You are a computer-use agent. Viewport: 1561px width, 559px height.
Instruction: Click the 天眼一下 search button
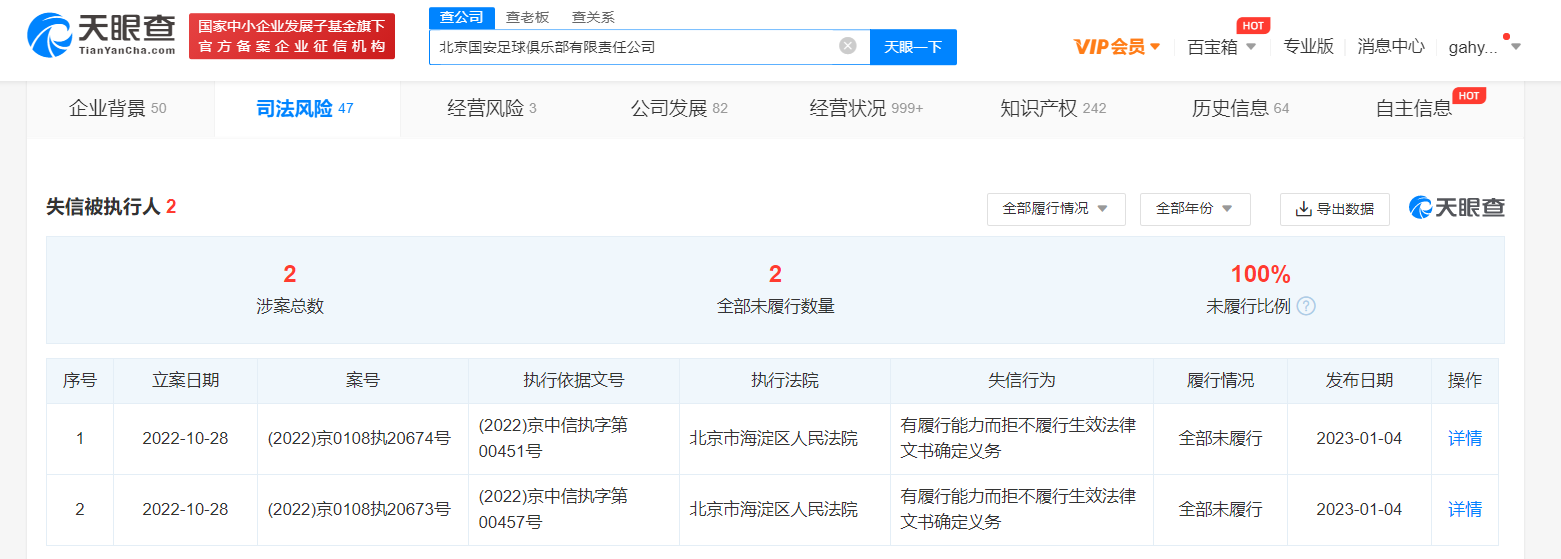(912, 47)
